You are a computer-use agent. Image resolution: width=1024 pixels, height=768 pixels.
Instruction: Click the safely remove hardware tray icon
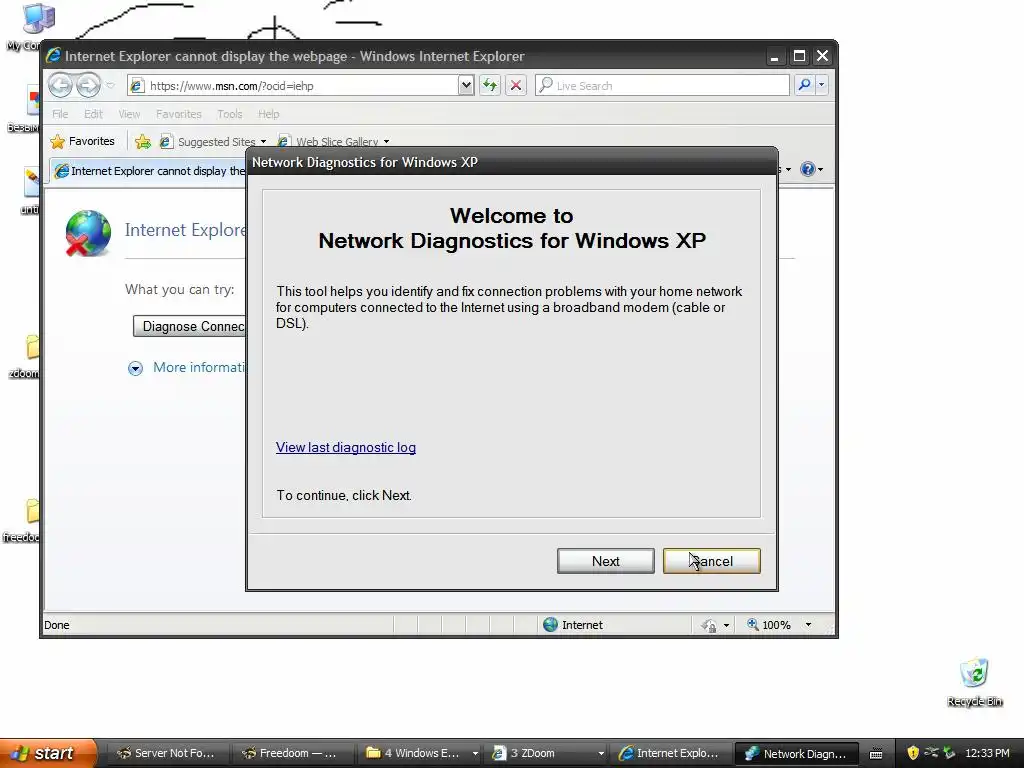click(949, 753)
